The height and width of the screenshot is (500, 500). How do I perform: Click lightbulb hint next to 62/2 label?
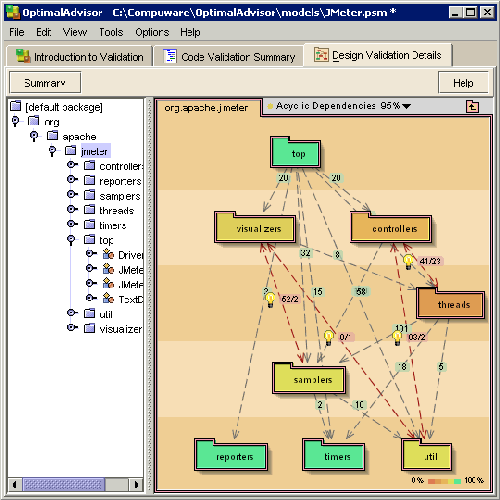[270, 300]
